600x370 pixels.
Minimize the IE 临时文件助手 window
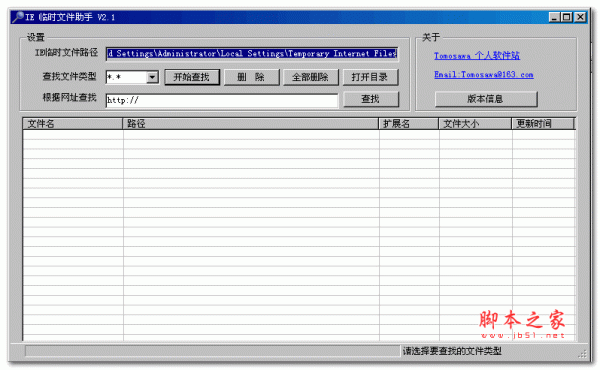[554, 17]
